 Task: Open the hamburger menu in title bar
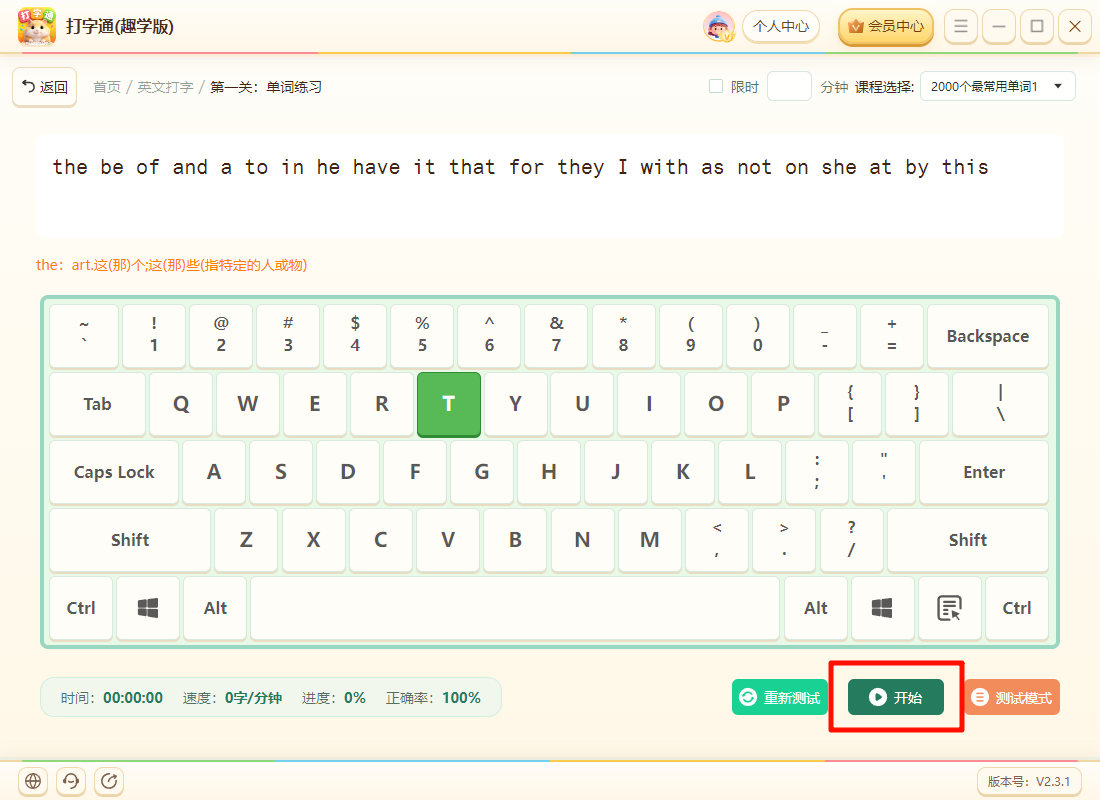coord(960,27)
